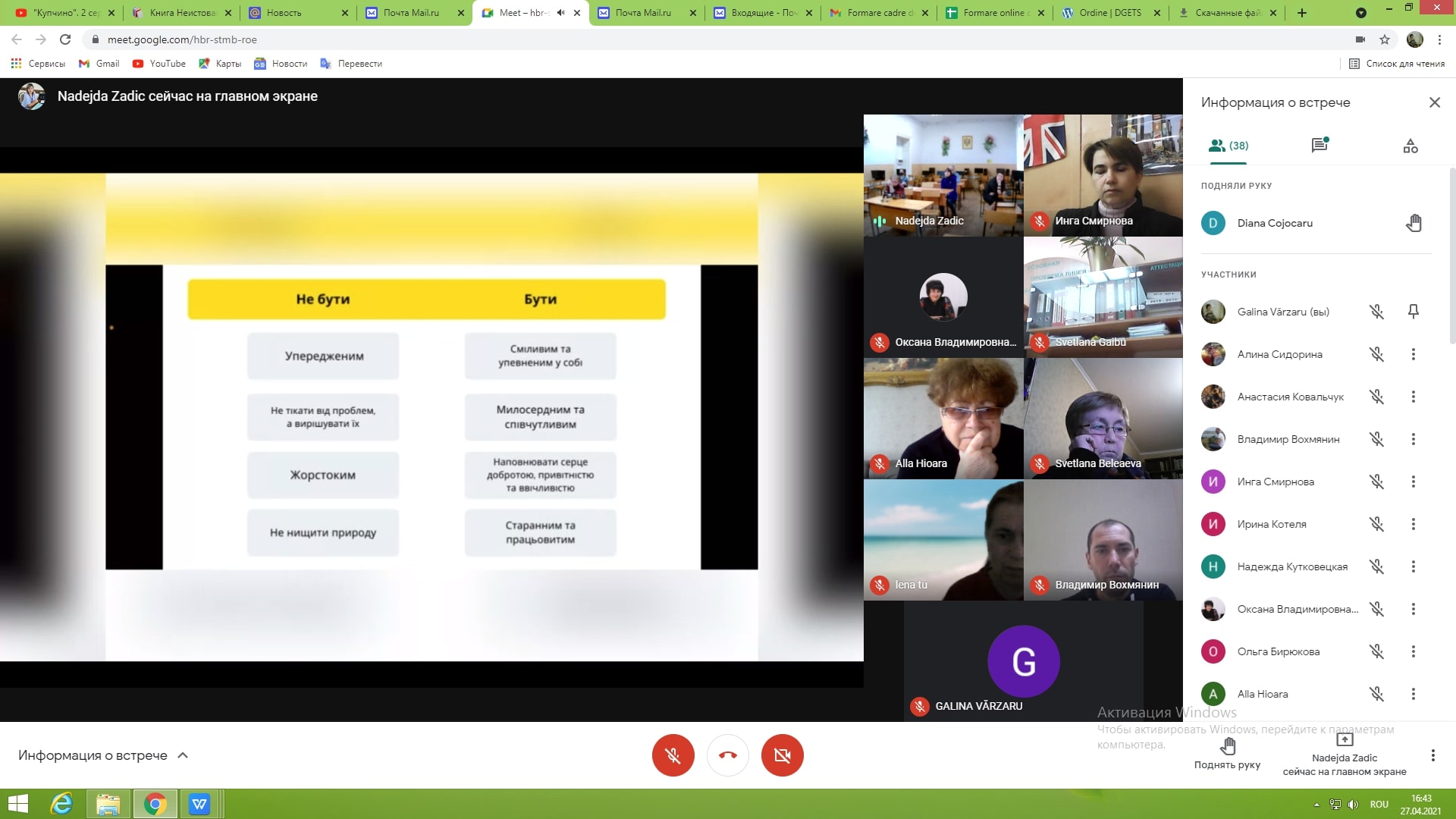1456x819 pixels.
Task: Click the participants list scrollbar
Action: [1451, 258]
